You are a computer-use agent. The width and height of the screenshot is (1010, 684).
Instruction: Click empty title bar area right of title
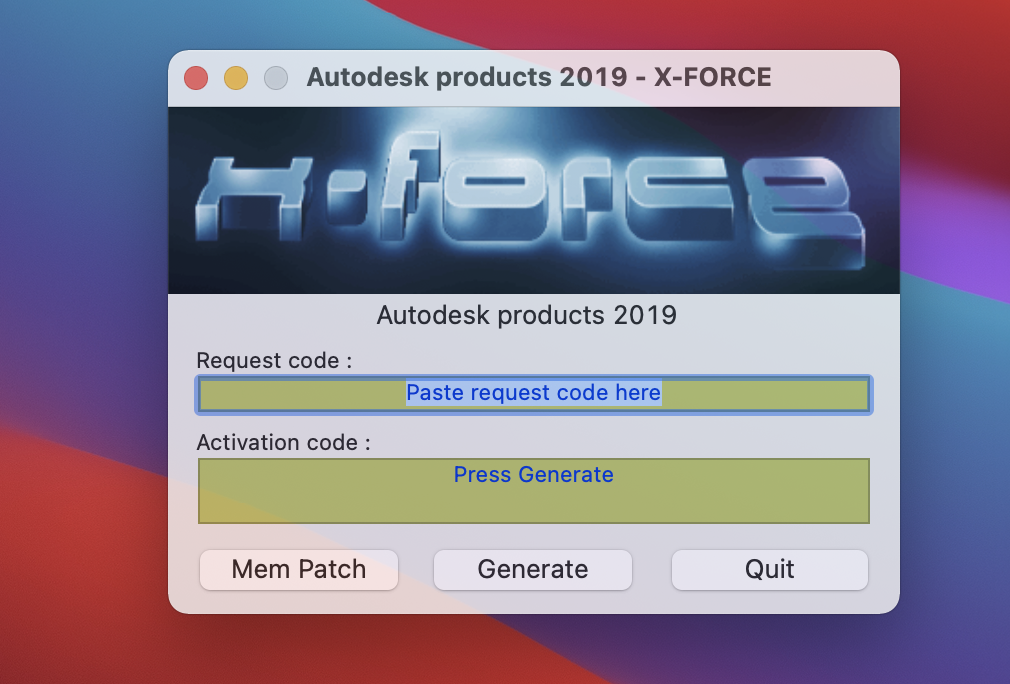pyautogui.click(x=835, y=78)
